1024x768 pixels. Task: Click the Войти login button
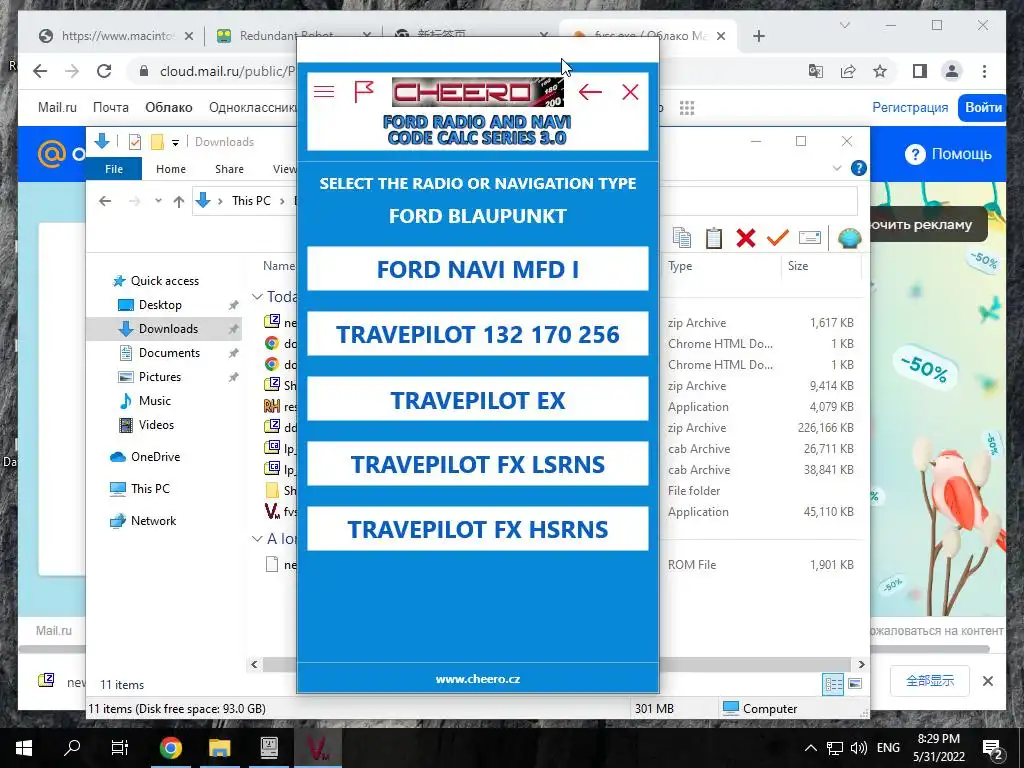[x=983, y=108]
